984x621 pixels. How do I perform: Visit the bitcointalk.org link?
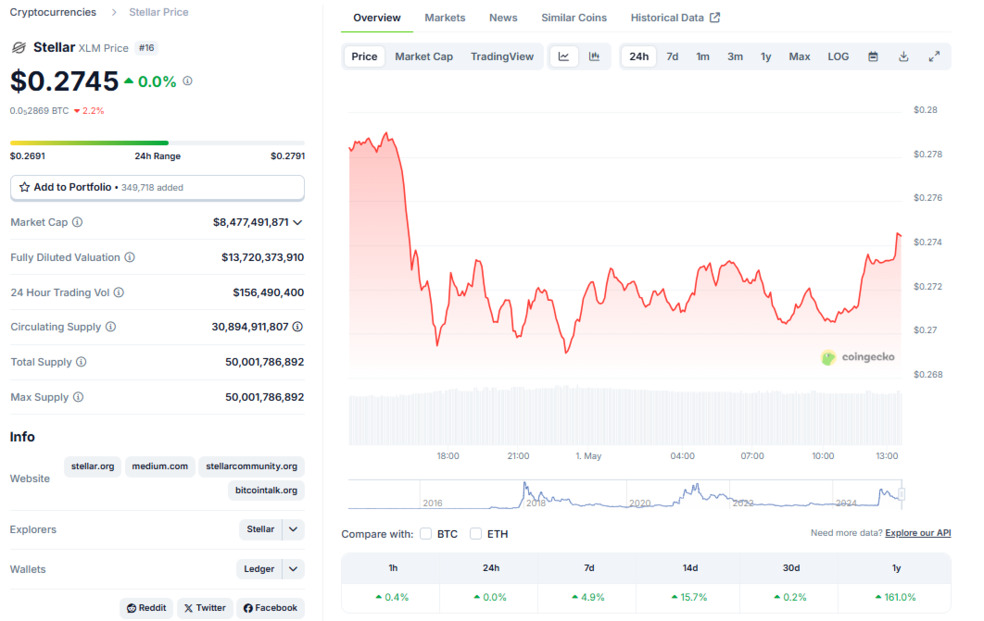click(266, 490)
